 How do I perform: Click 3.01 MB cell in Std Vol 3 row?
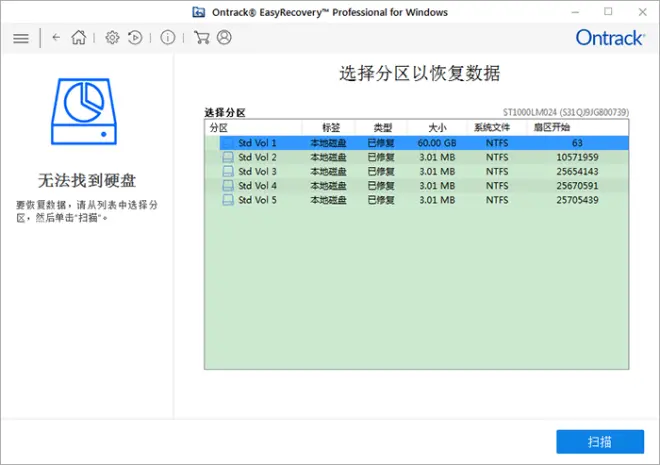tap(437, 172)
